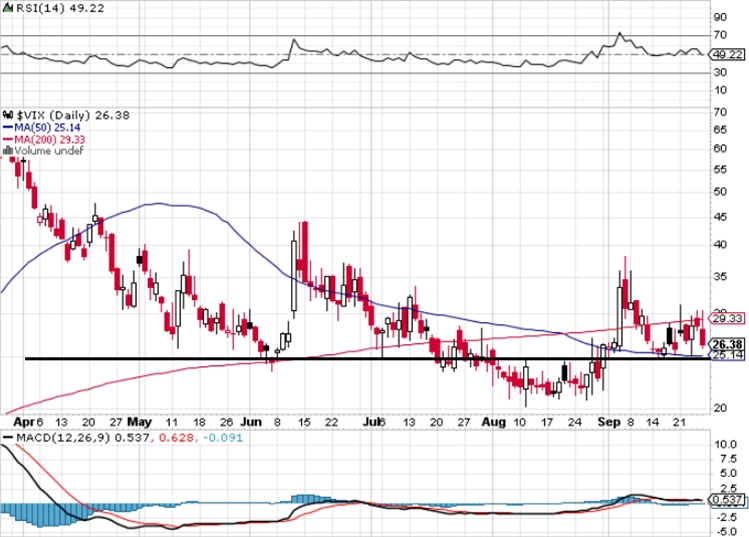Click the $VIX candlestick legend icon
749x537 pixels.
point(8,115)
